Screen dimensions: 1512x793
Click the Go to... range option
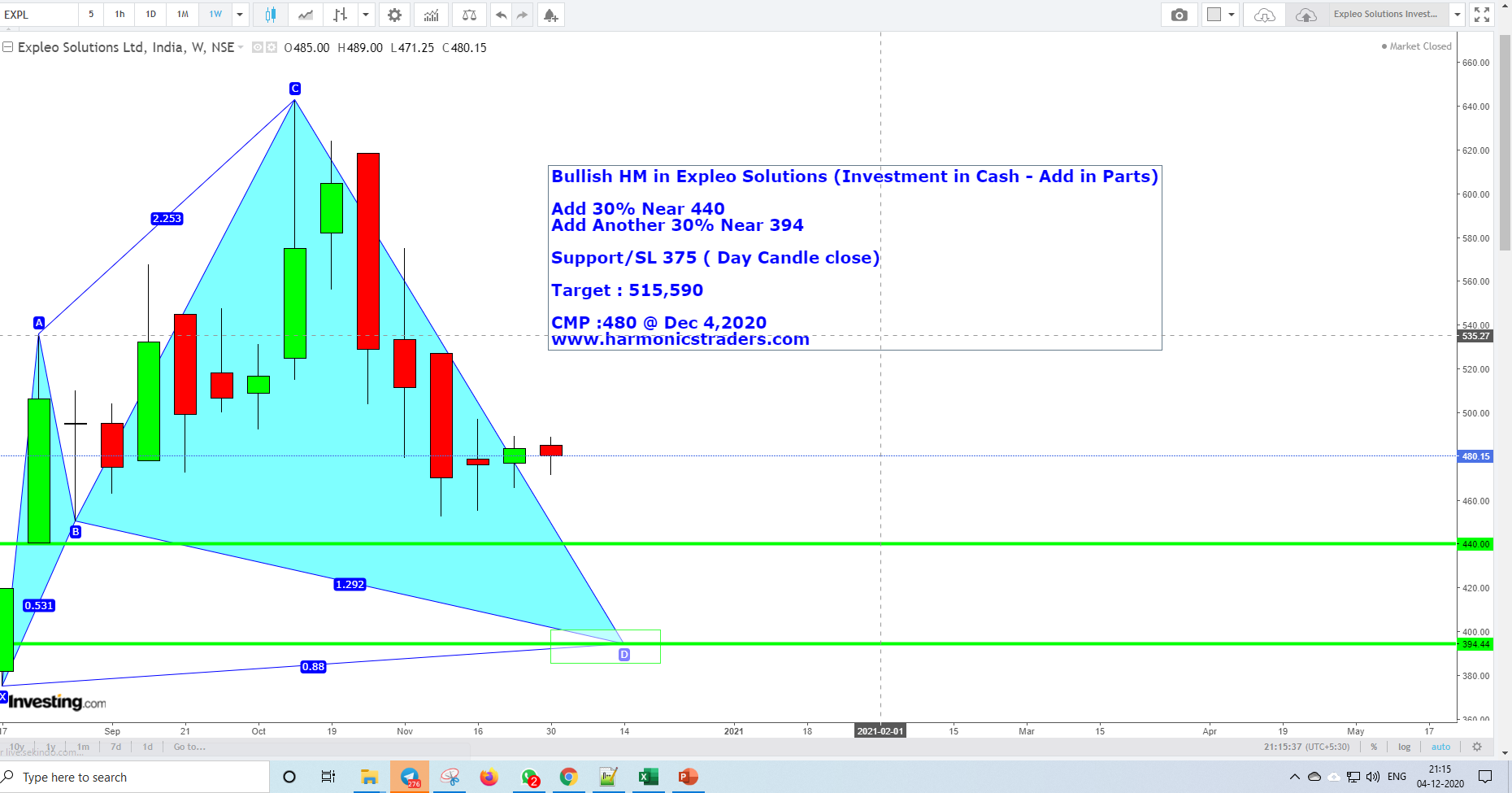click(189, 746)
